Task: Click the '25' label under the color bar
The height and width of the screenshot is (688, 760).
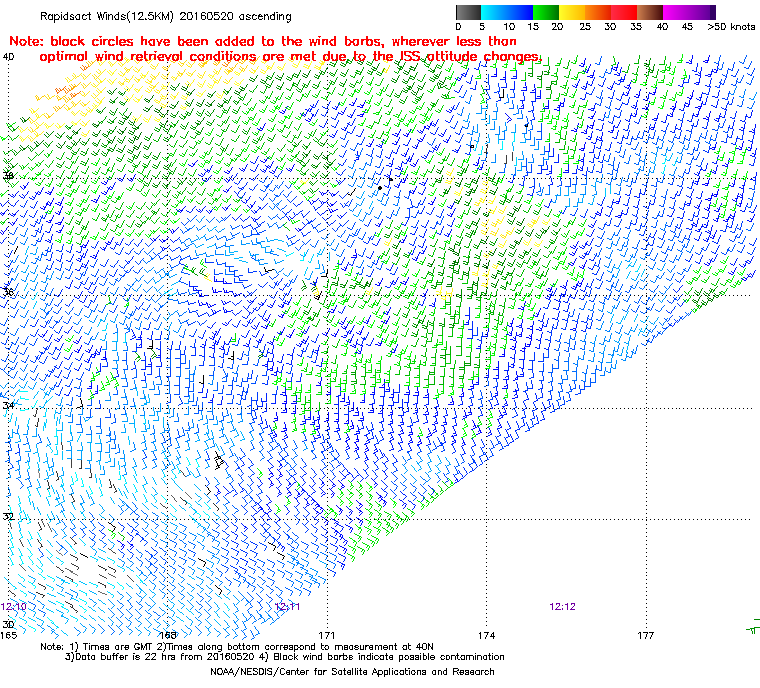Action: [x=585, y=27]
